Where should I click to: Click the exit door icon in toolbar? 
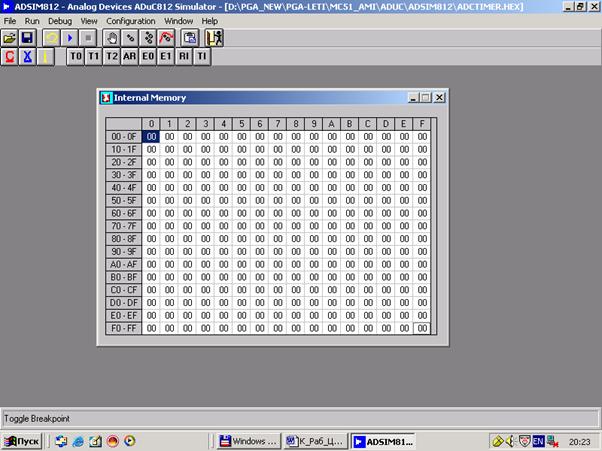(214, 38)
